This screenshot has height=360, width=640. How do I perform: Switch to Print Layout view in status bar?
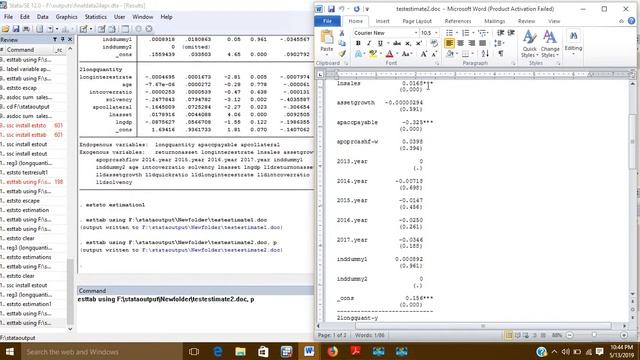coord(509,336)
